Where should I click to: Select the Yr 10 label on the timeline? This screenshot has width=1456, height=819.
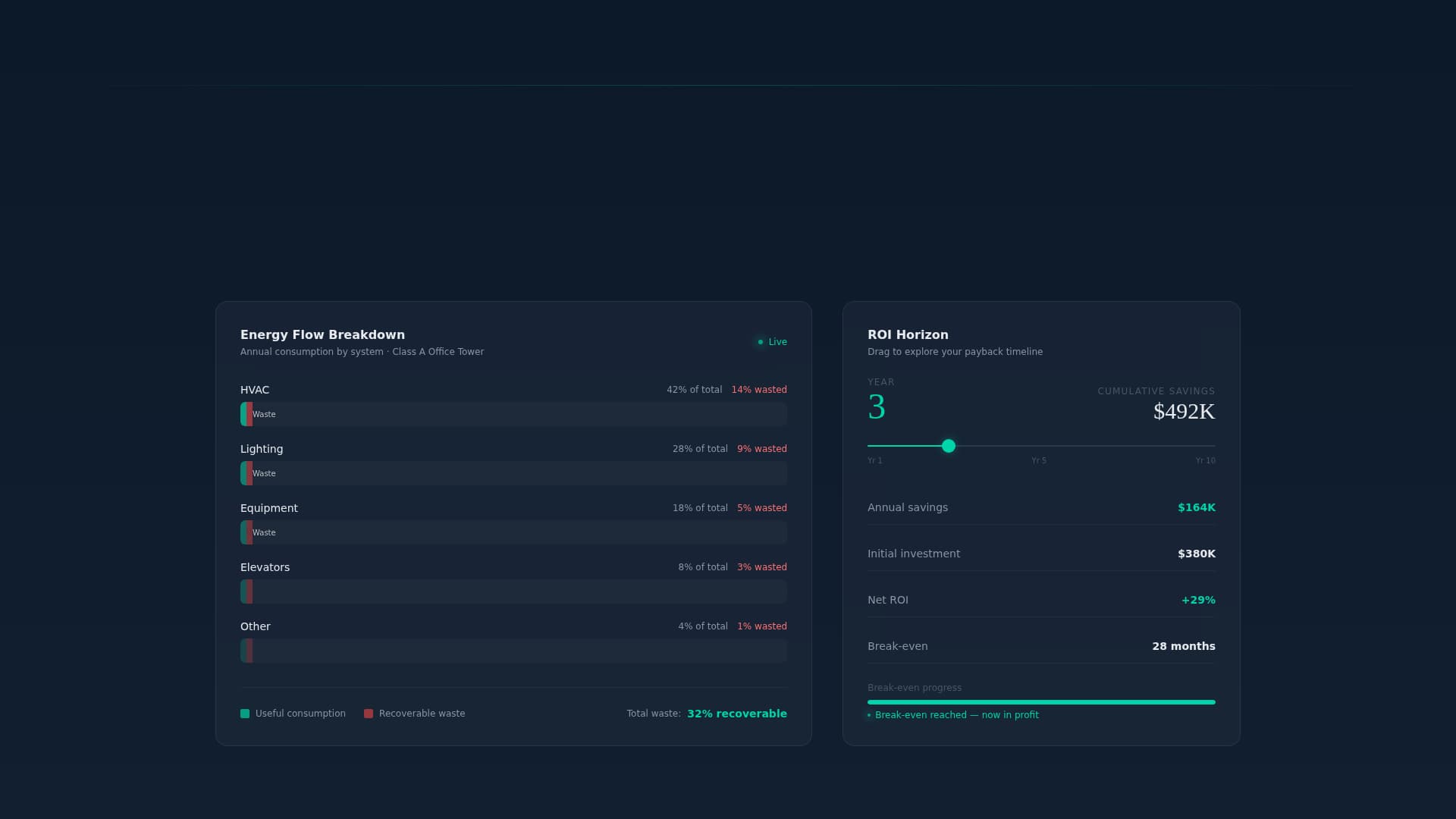pyautogui.click(x=1205, y=460)
